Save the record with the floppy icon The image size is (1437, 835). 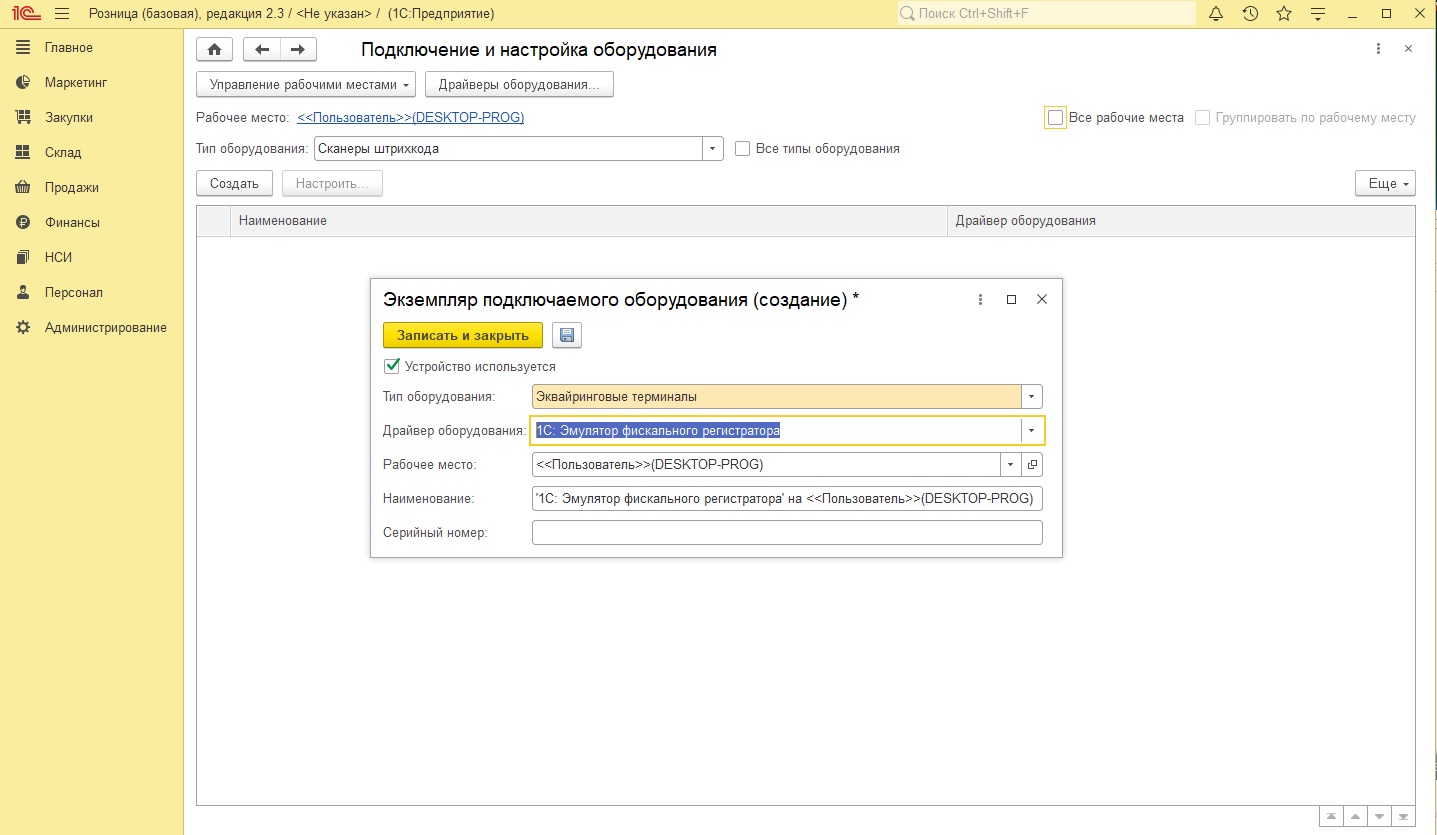point(567,335)
